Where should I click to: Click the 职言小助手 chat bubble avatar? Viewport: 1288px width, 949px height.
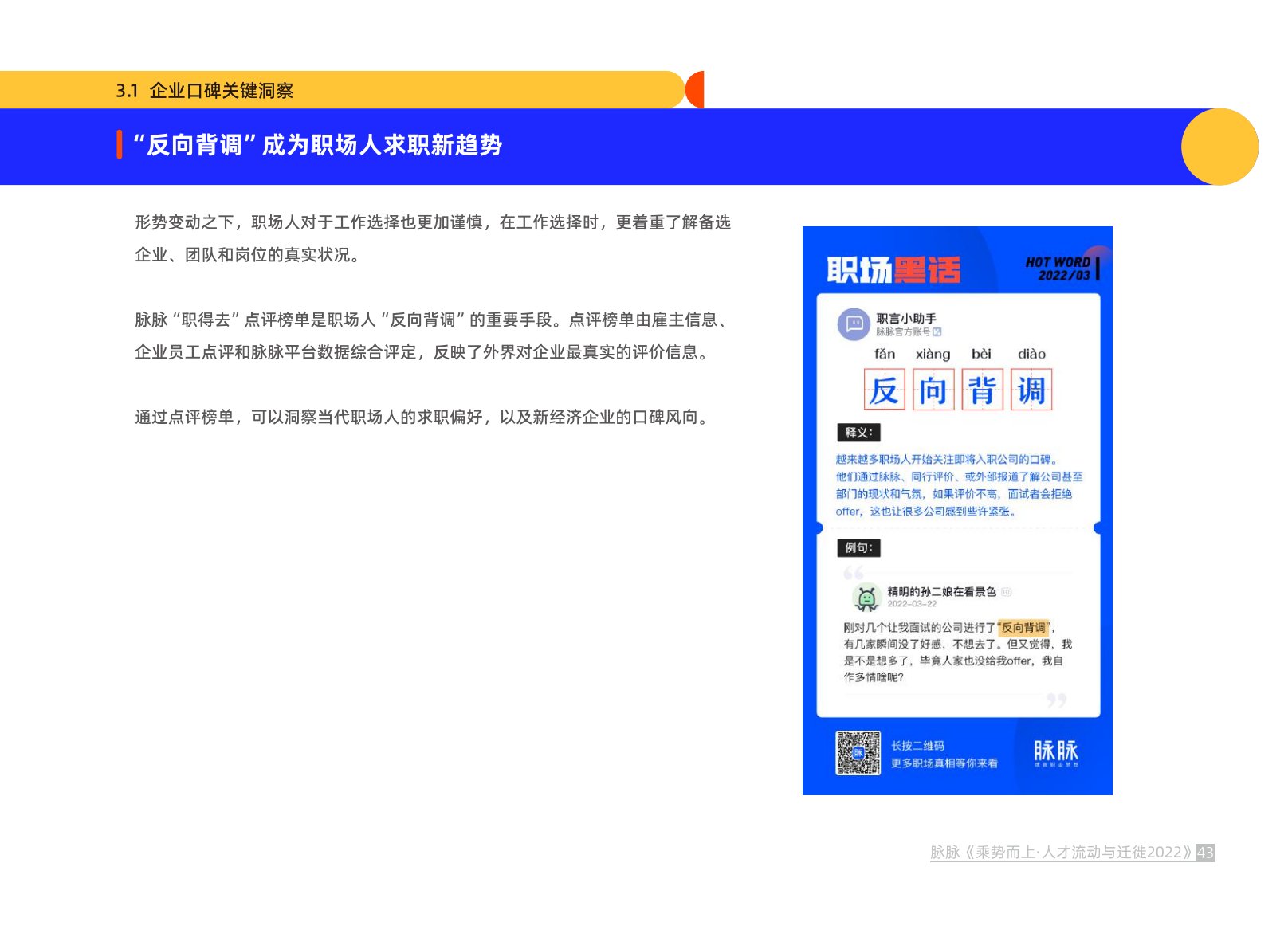click(x=854, y=324)
